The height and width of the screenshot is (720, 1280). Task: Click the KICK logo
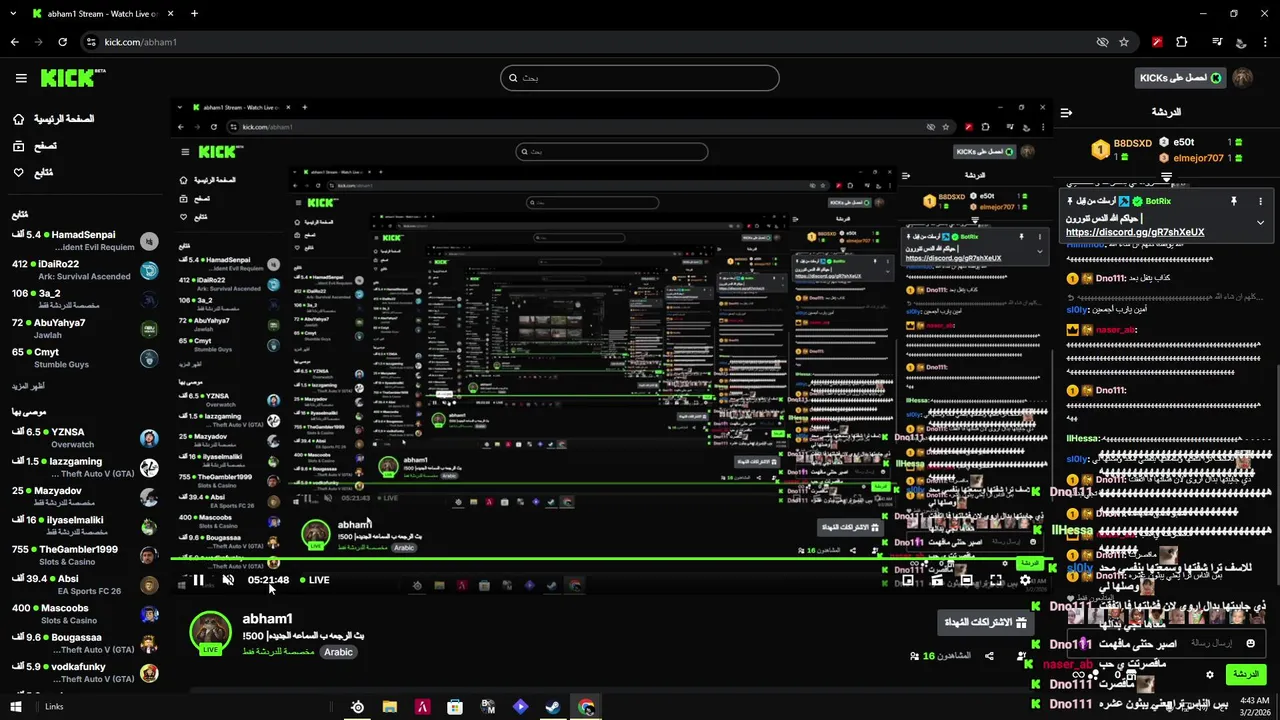pos(72,78)
